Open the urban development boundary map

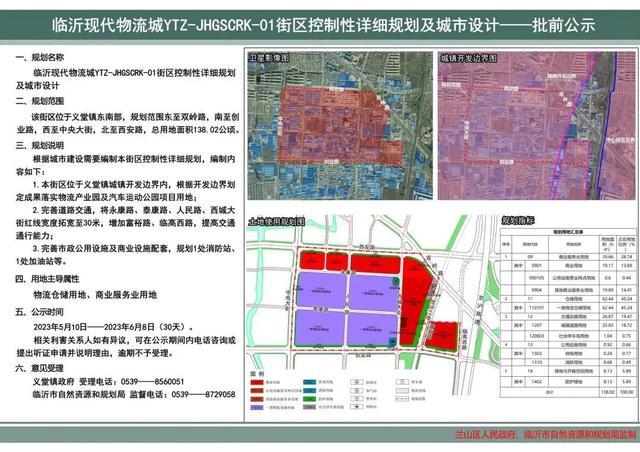pyautogui.click(x=536, y=125)
